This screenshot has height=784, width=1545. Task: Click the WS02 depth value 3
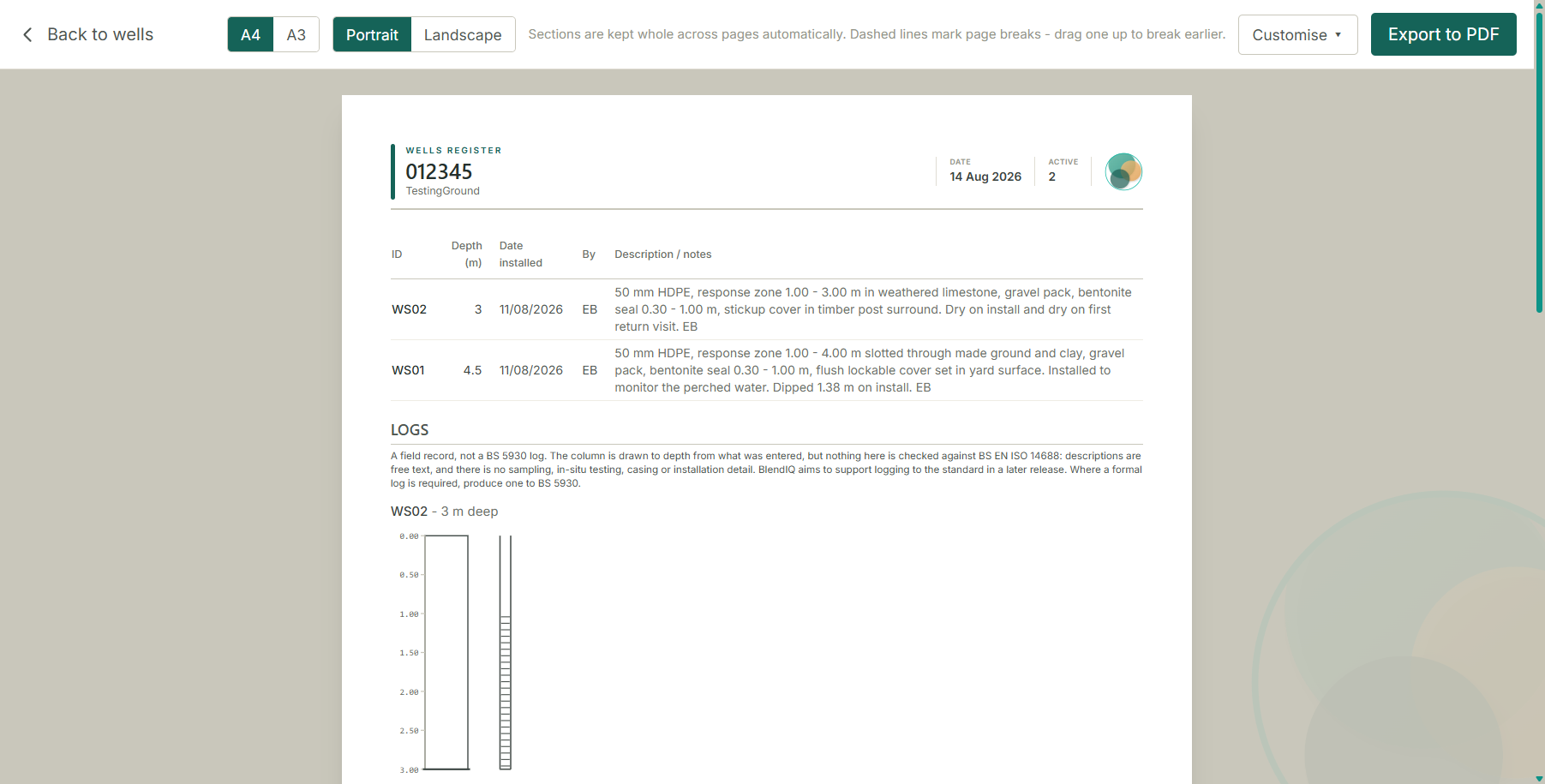click(478, 309)
